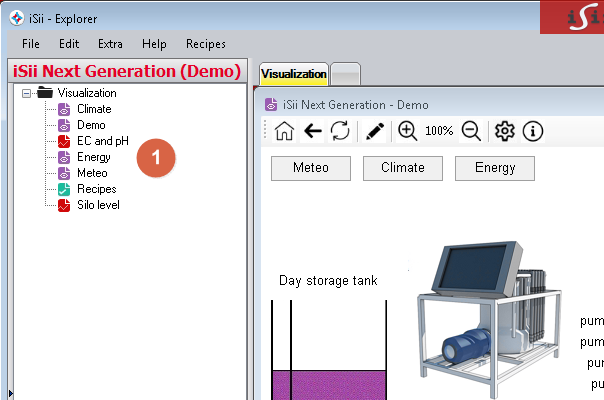Select Demo in the tree
This screenshot has width=604, height=400.
(91, 125)
